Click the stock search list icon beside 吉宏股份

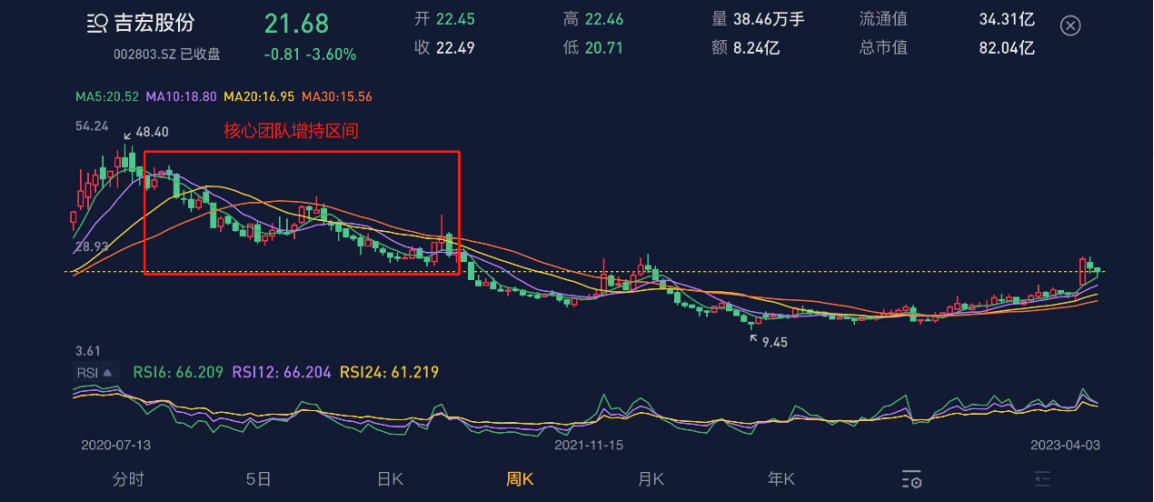pyautogui.click(x=97, y=24)
